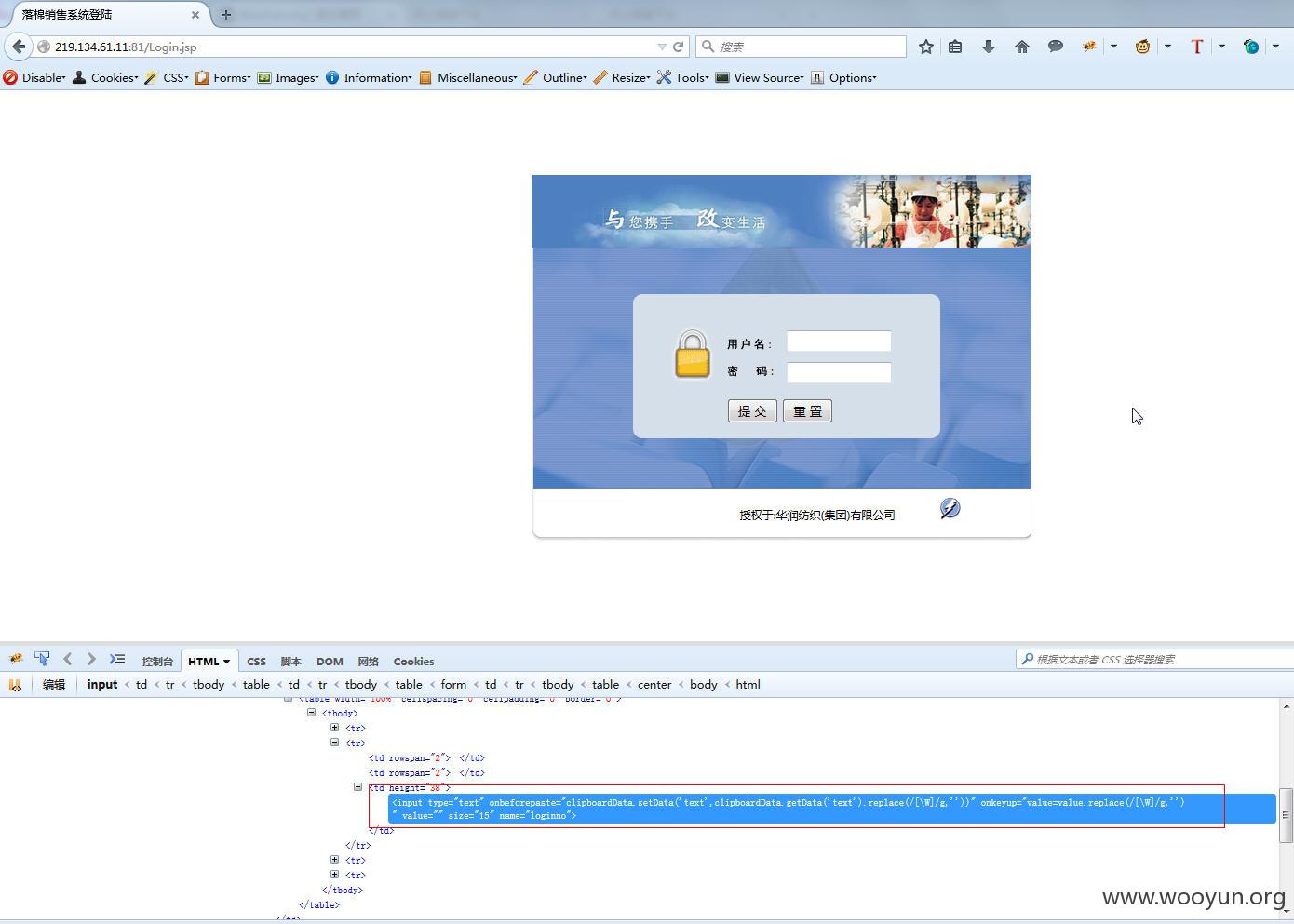Select 'center' in the element breadcrumb
Viewport: 1294px width, 924px height.
tap(654, 685)
